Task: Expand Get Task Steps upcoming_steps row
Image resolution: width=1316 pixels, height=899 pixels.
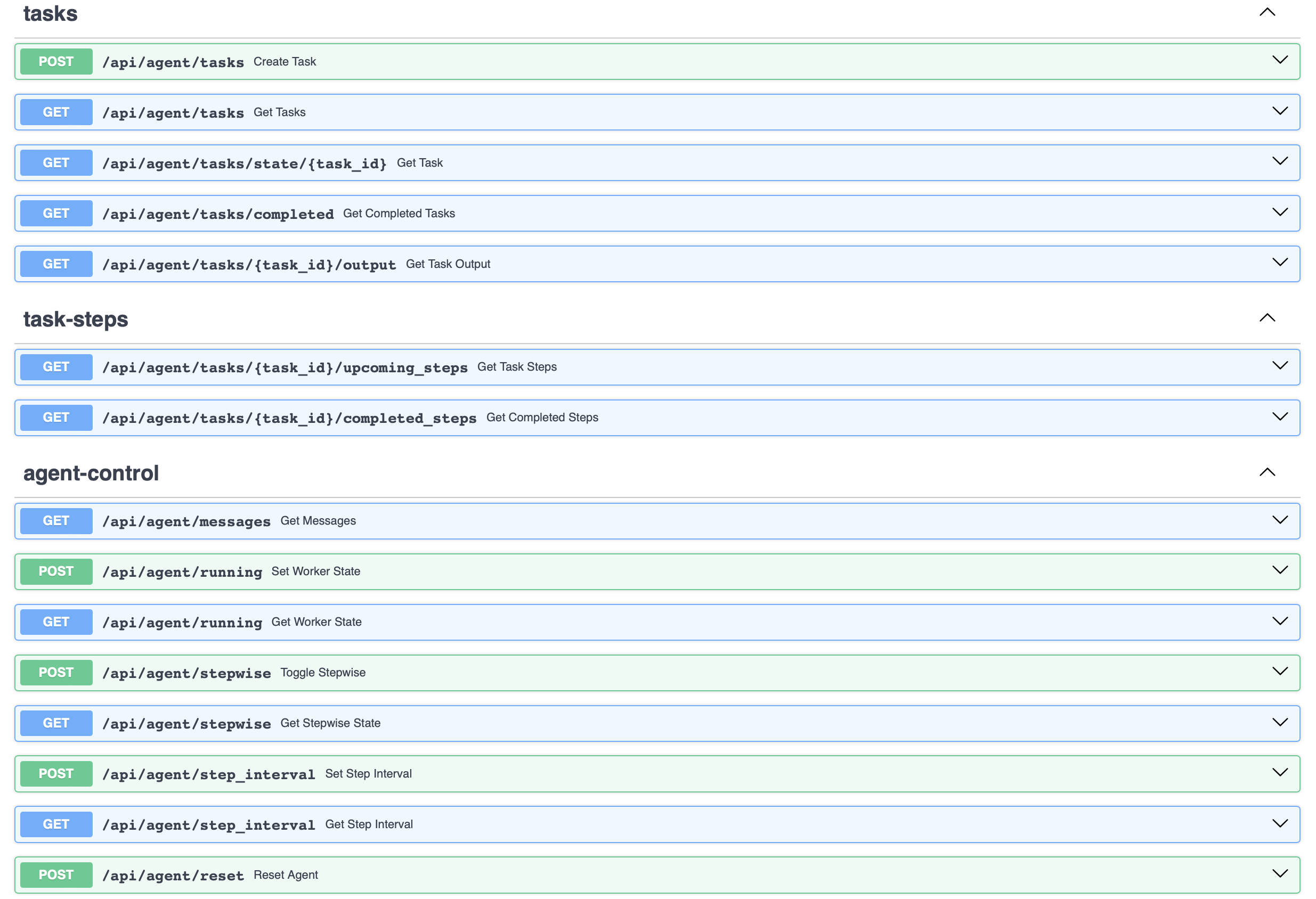Action: coord(1280,366)
